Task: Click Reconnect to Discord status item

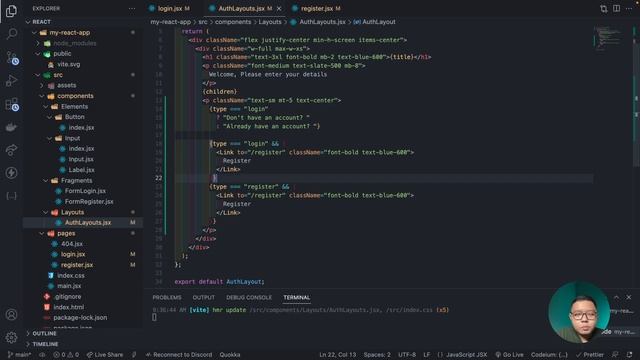Action: tap(179, 355)
